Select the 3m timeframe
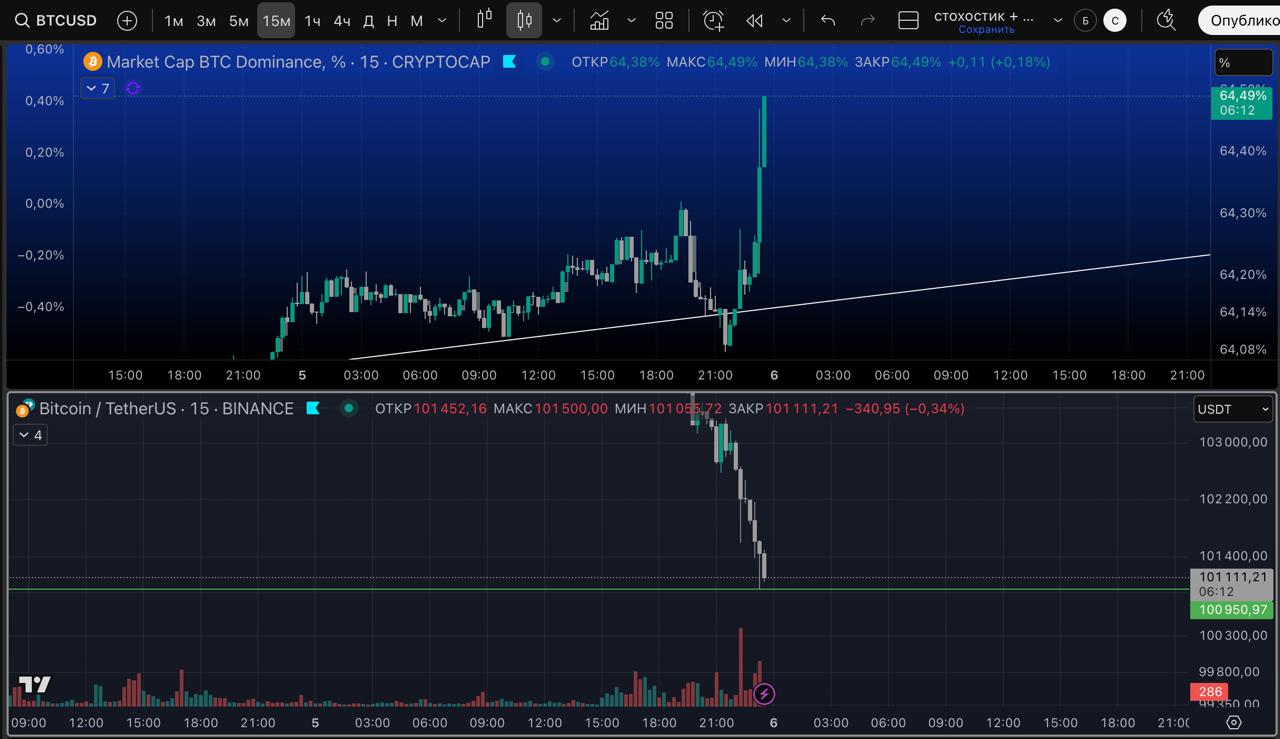The image size is (1280, 739). [x=206, y=20]
